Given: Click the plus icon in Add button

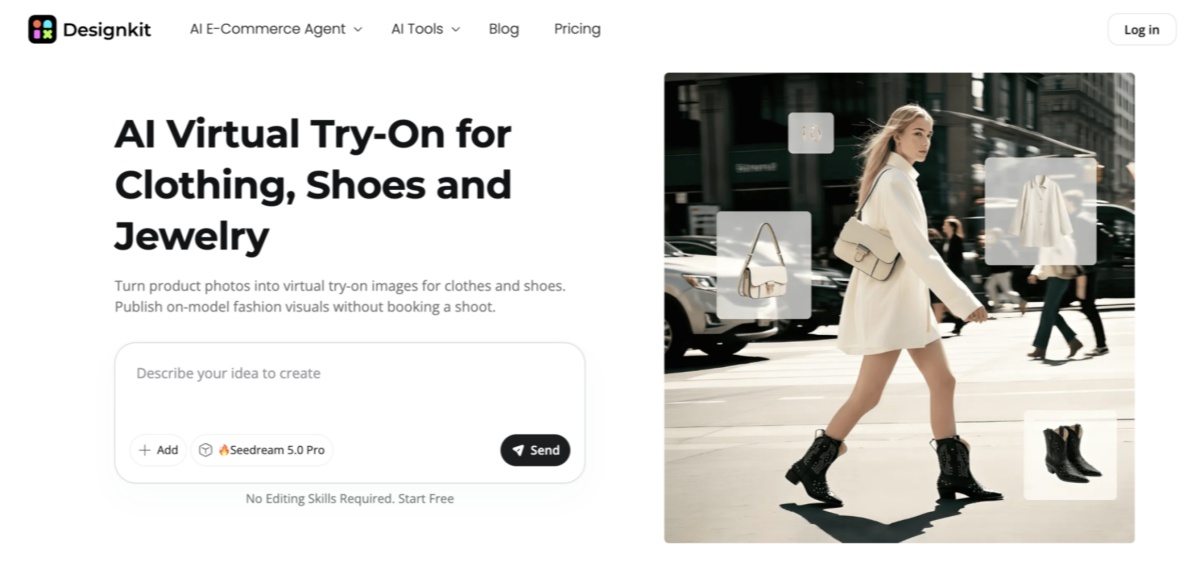Looking at the screenshot, I should (145, 450).
